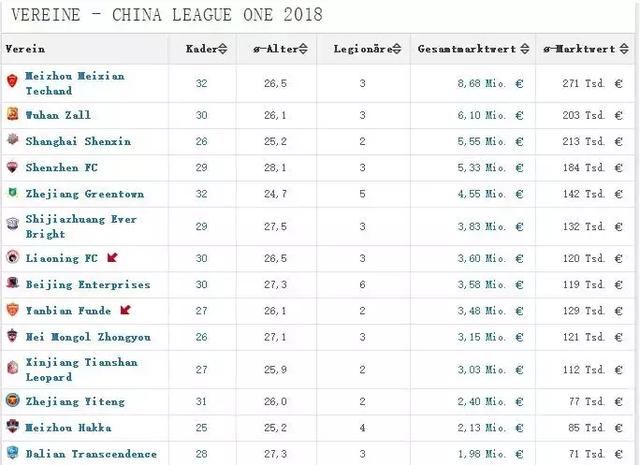Click the Meizhou Meixian Techand club crest
This screenshot has width=640, height=465.
click(x=12, y=83)
